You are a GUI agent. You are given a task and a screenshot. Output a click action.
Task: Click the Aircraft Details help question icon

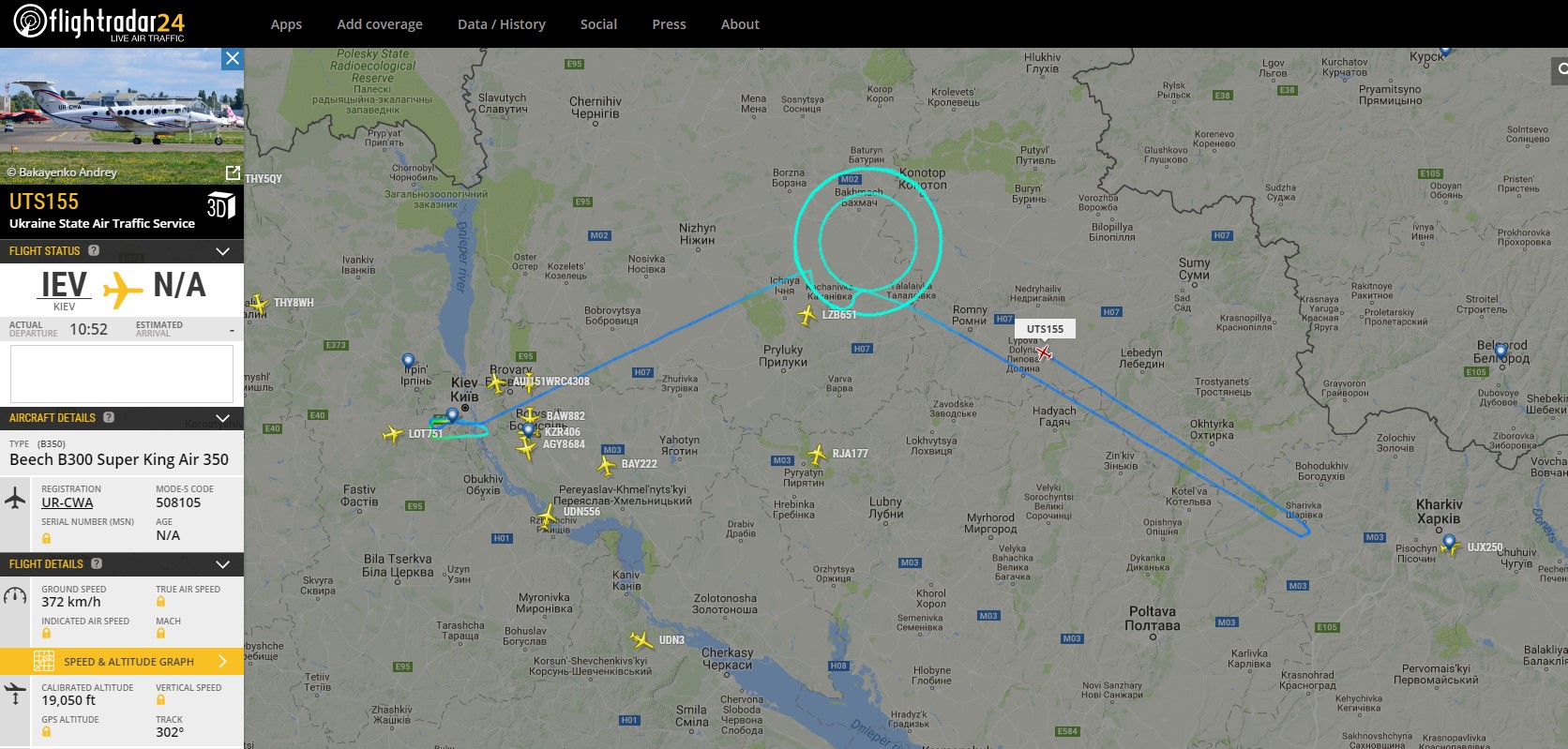(x=109, y=417)
